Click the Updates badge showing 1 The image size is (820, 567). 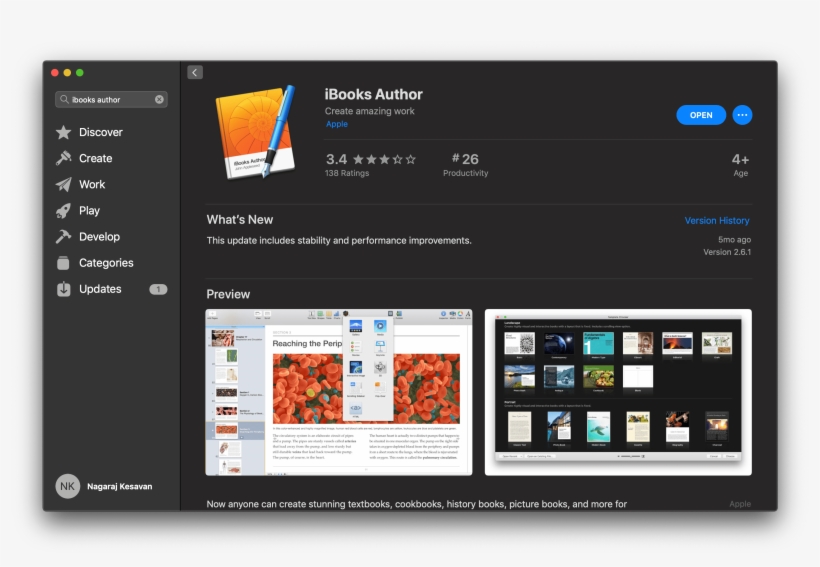click(158, 289)
